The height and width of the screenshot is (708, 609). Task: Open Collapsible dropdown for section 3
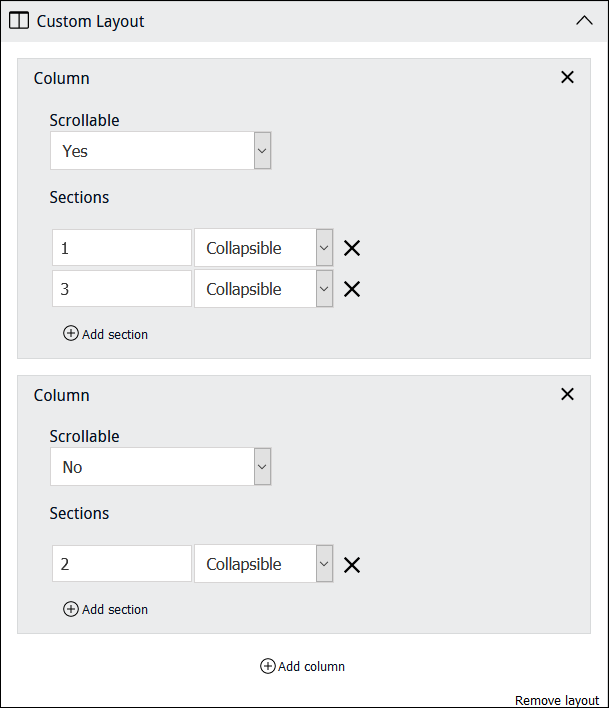[x=264, y=289]
